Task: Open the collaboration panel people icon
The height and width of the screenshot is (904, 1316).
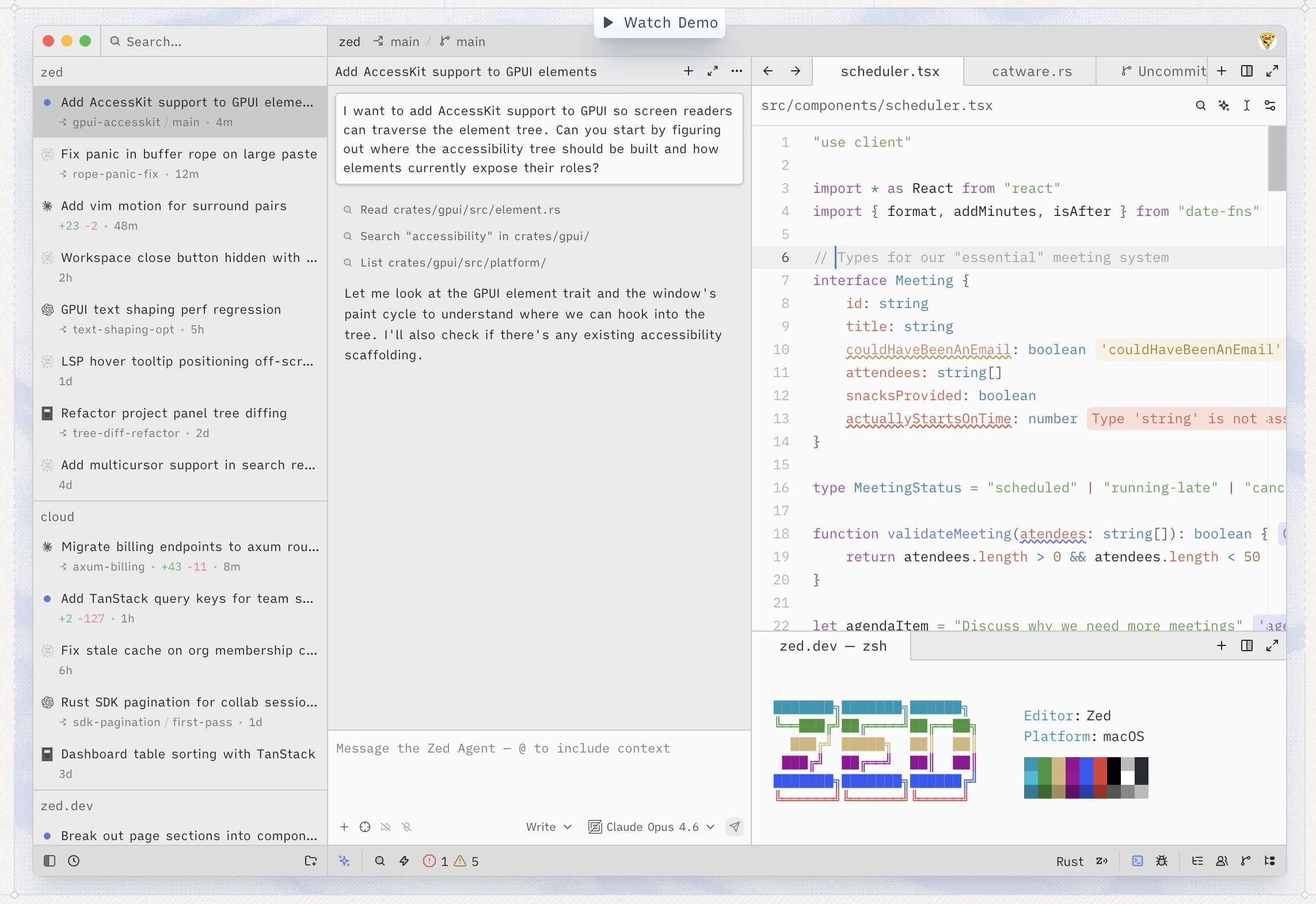Action: 1222,861
